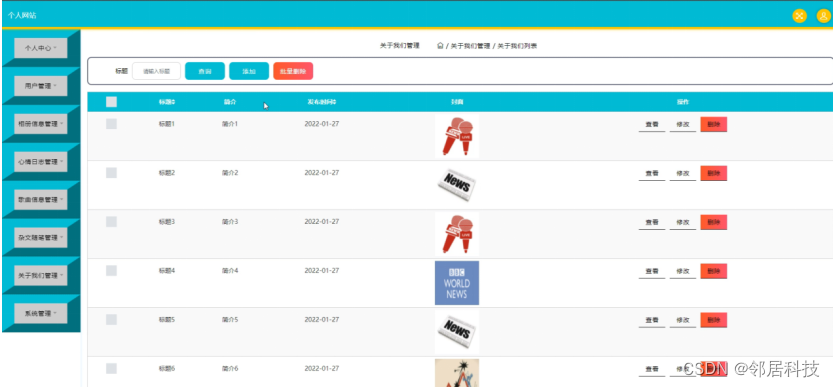Open the News newspaper cover in row 标题2
Viewport: 835px width, 387px height.
(x=456, y=185)
